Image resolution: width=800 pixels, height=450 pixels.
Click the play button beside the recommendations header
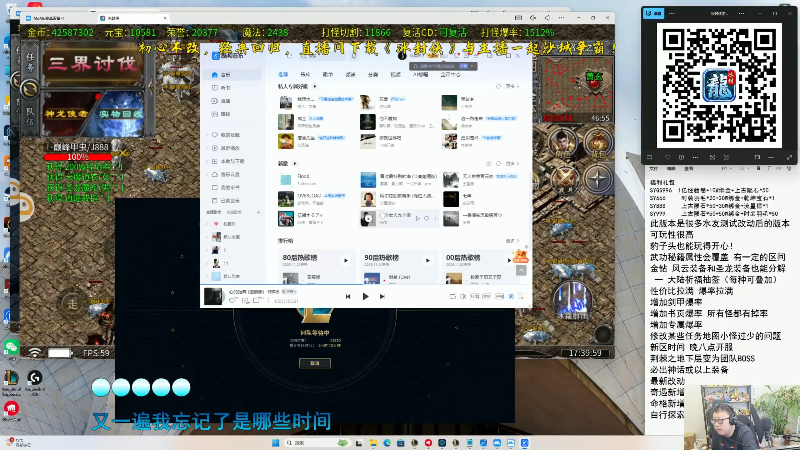click(315, 87)
